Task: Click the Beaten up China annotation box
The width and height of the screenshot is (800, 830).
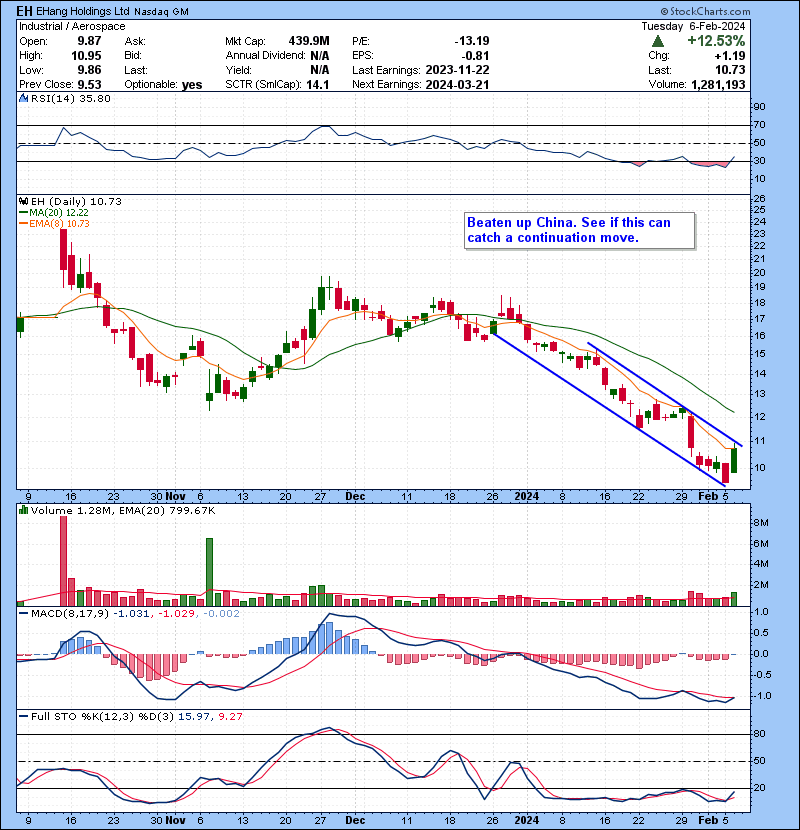Action: pos(579,230)
